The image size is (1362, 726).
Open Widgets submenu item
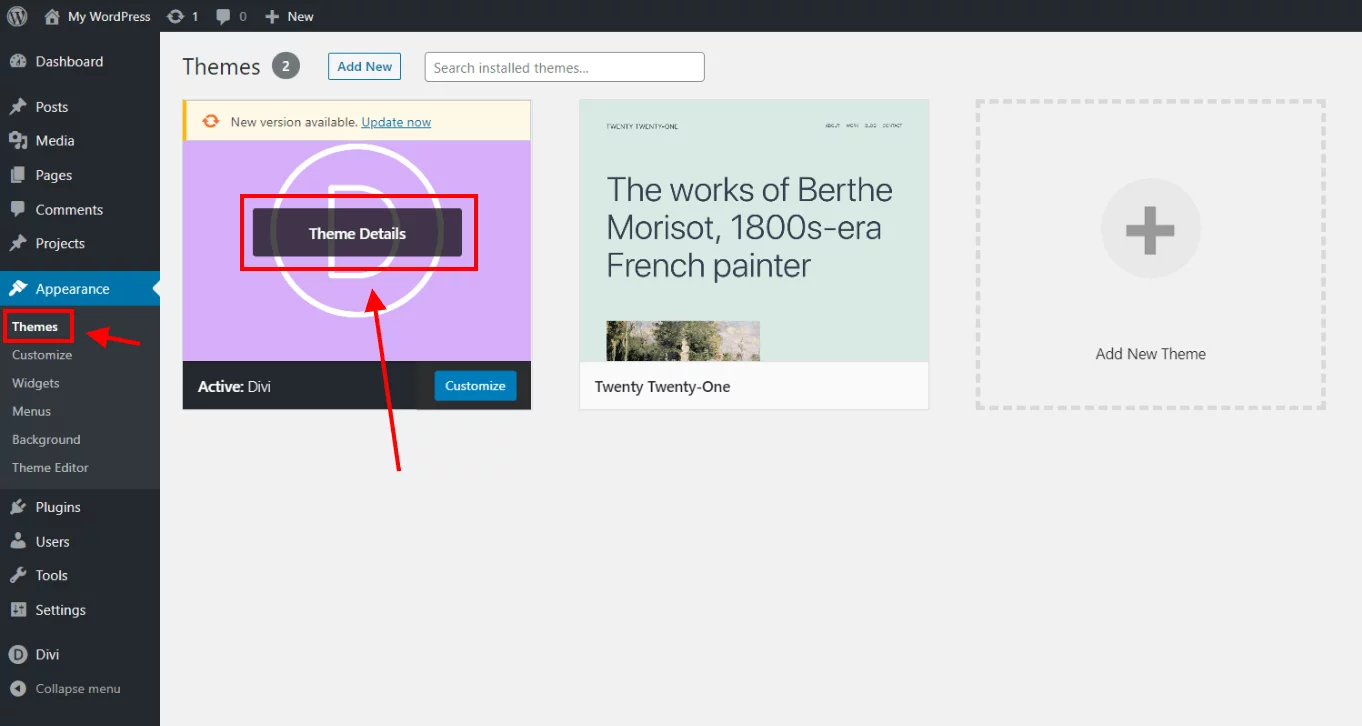36,383
